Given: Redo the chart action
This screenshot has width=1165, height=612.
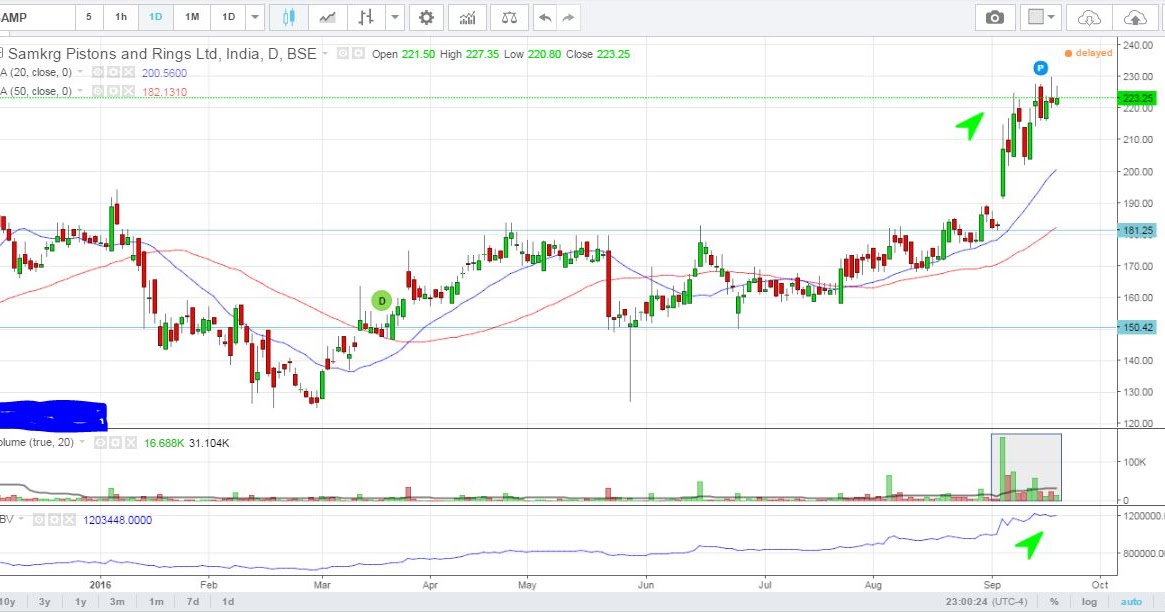Looking at the screenshot, I should pyautogui.click(x=568, y=17).
